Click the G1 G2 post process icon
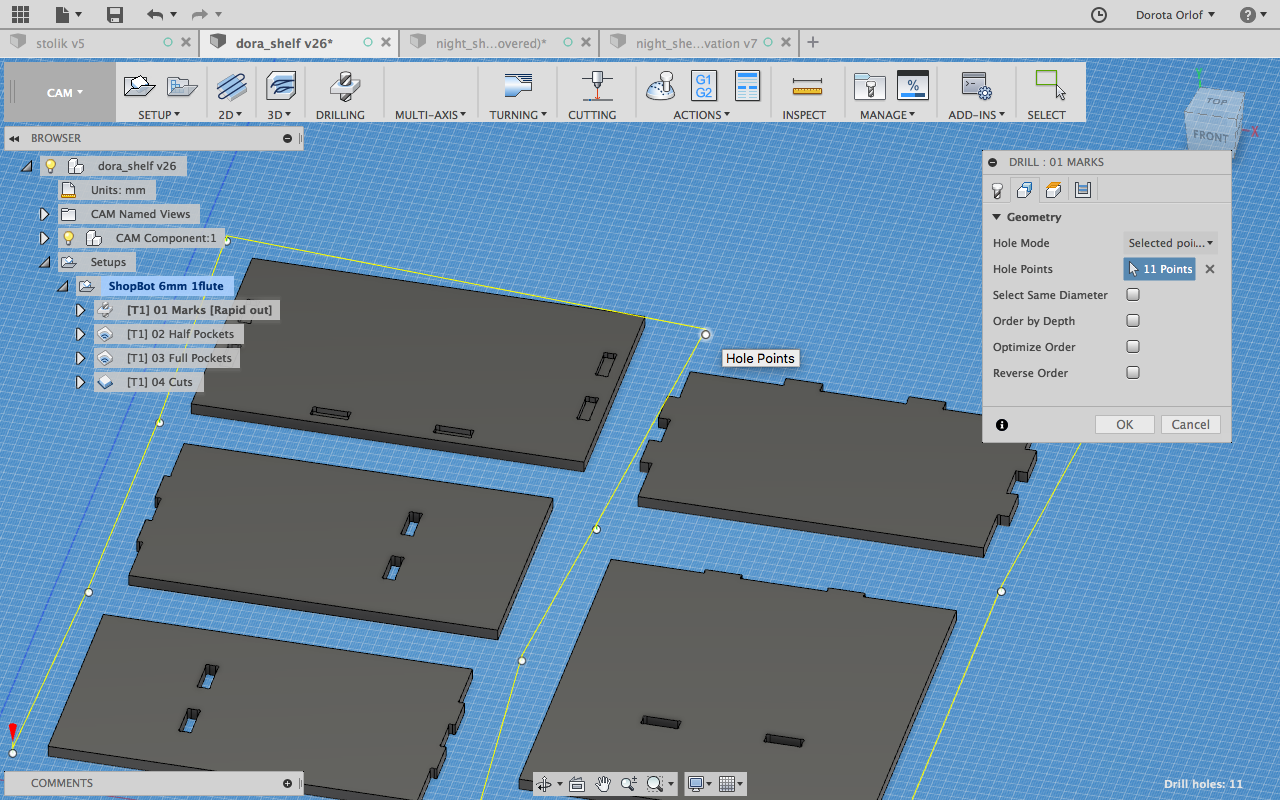 coord(704,86)
